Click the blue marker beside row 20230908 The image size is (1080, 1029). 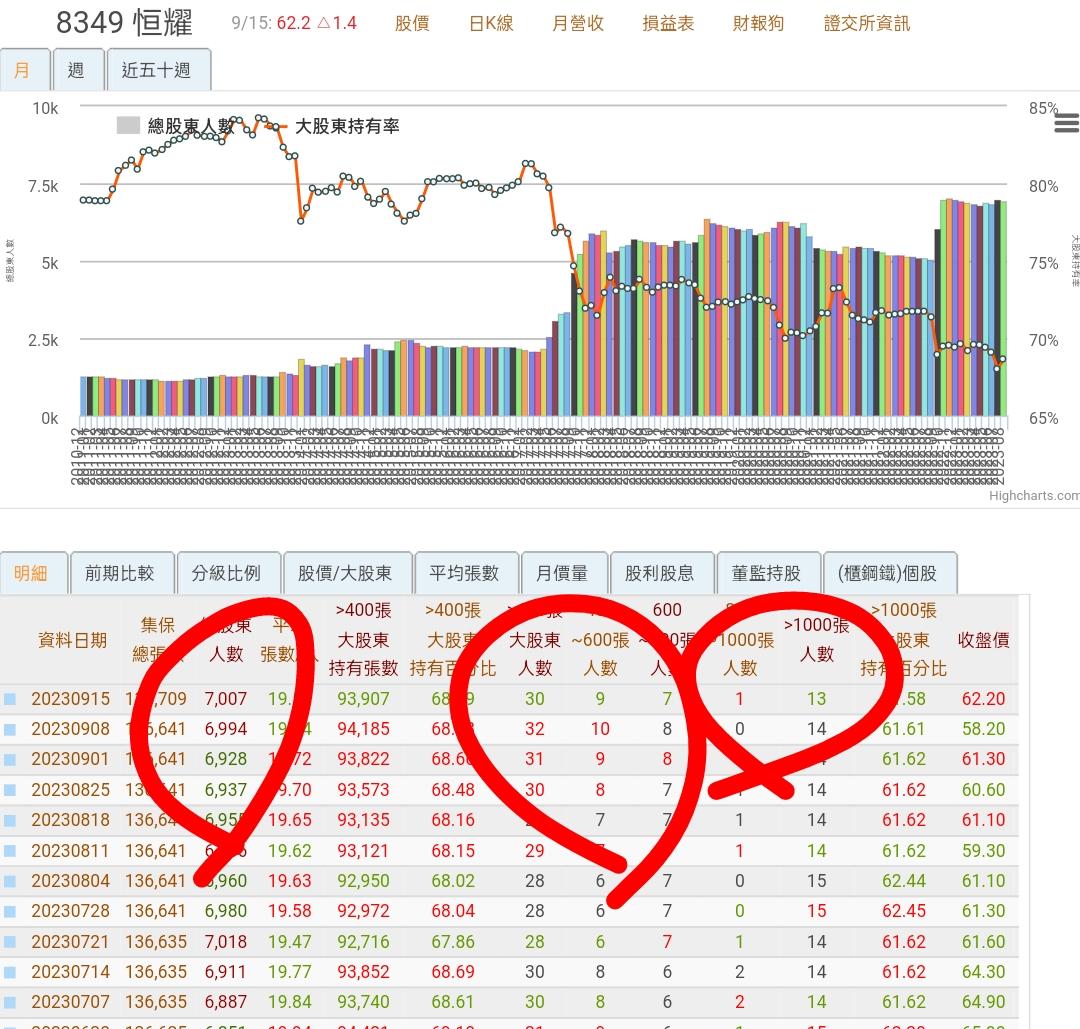(x=10, y=729)
